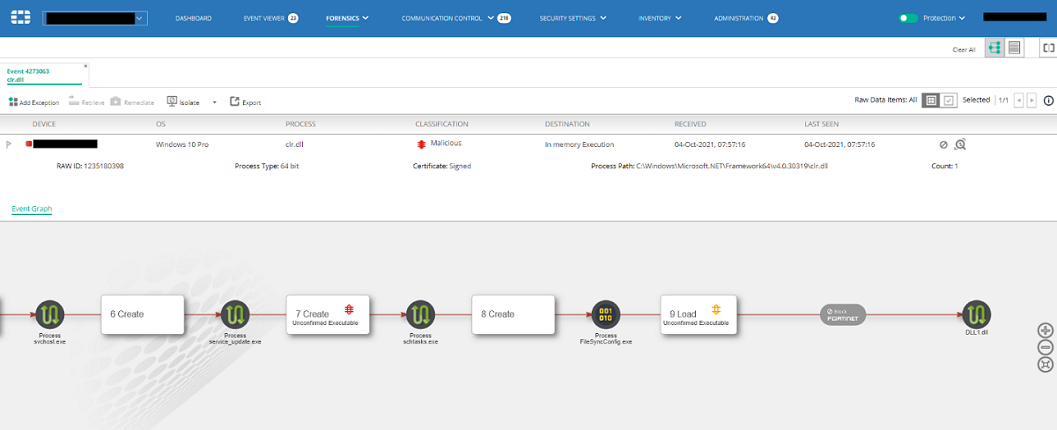The width and height of the screenshot is (1057, 430).
Task: Select the FileSyncConfig.exe process node
Action: coord(607,315)
